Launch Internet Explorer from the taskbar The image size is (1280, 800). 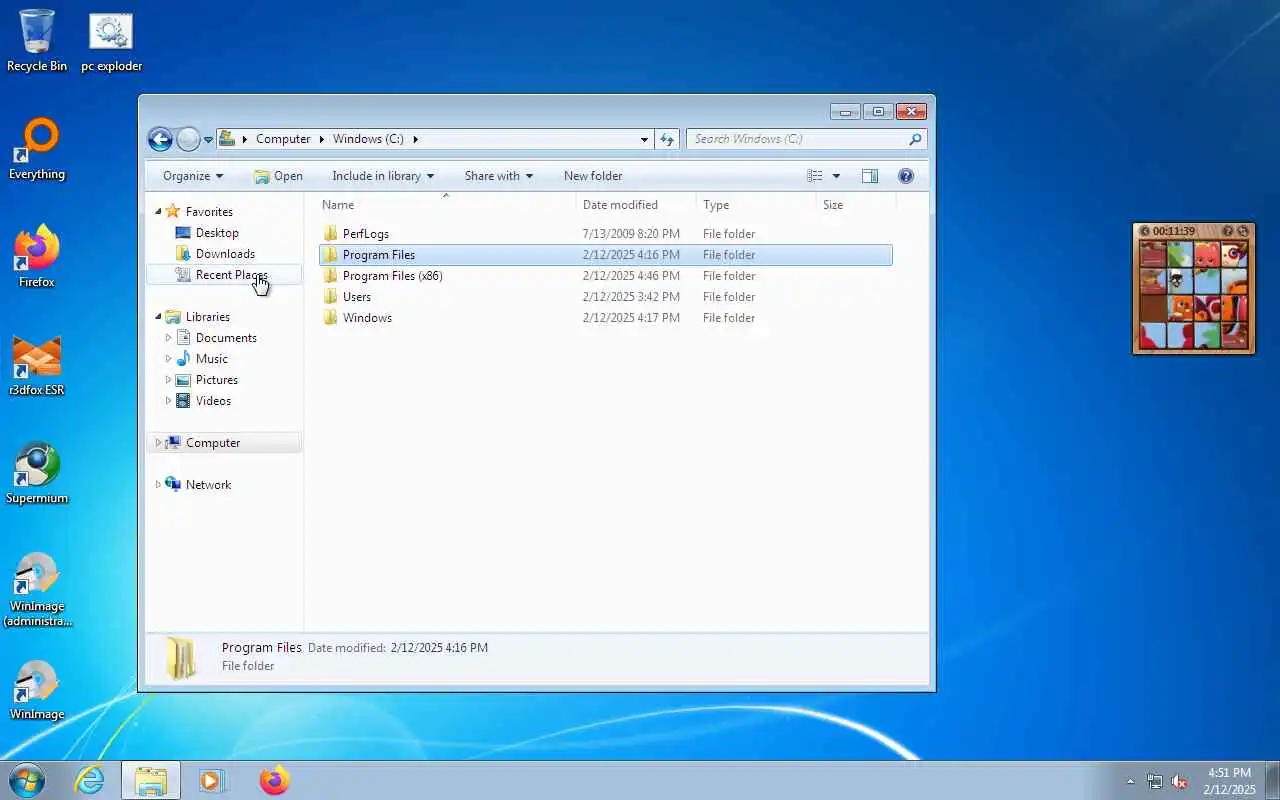[90, 780]
